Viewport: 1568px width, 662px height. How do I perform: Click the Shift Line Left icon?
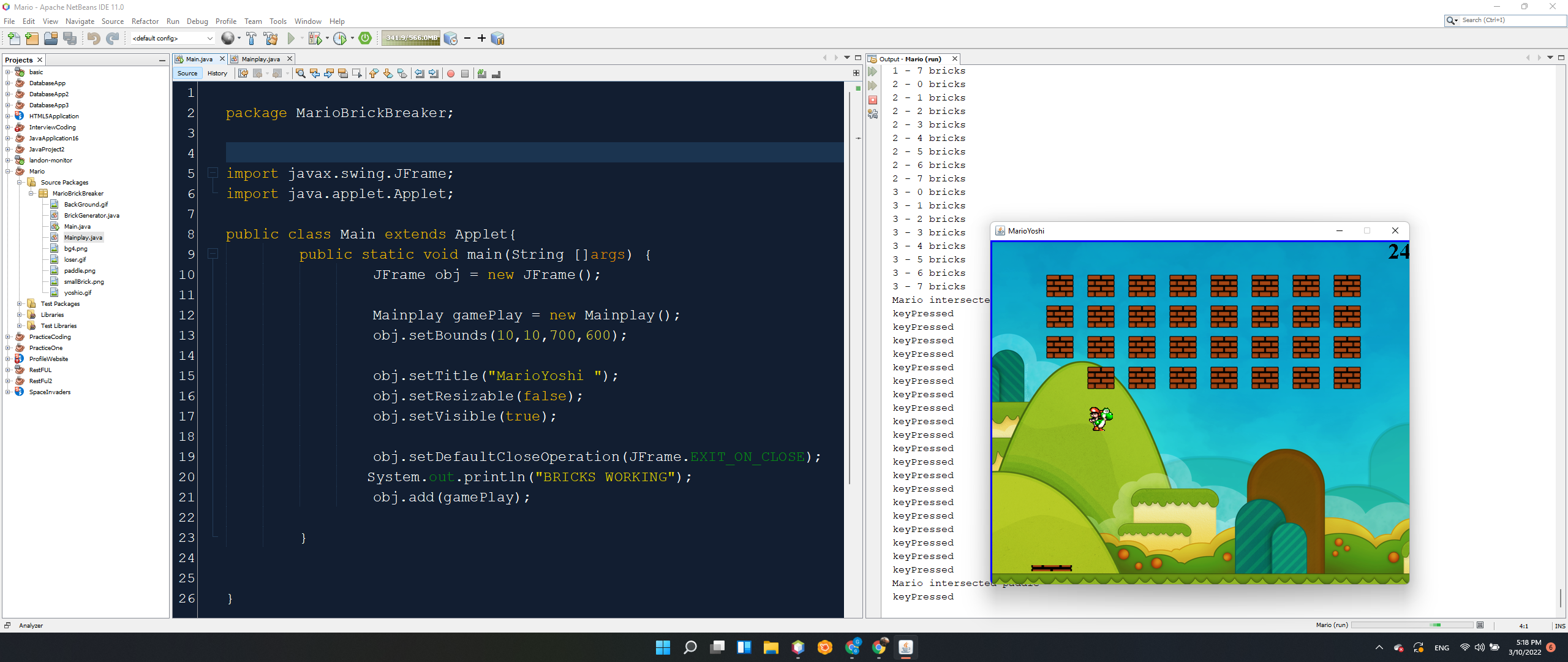(x=420, y=74)
